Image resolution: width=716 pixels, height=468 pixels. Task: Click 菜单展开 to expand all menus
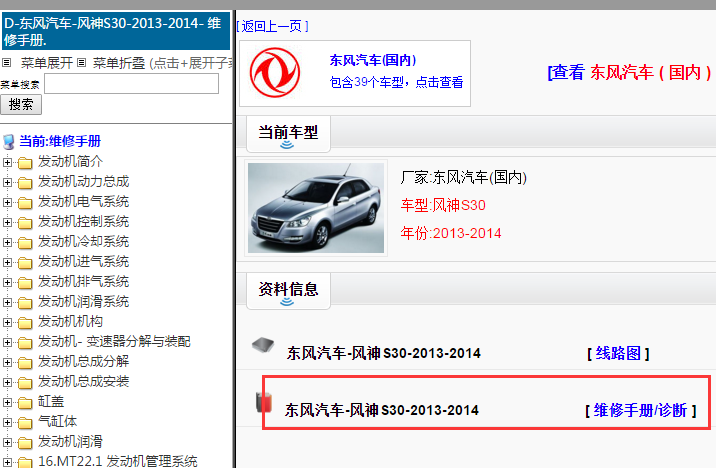pos(47,63)
